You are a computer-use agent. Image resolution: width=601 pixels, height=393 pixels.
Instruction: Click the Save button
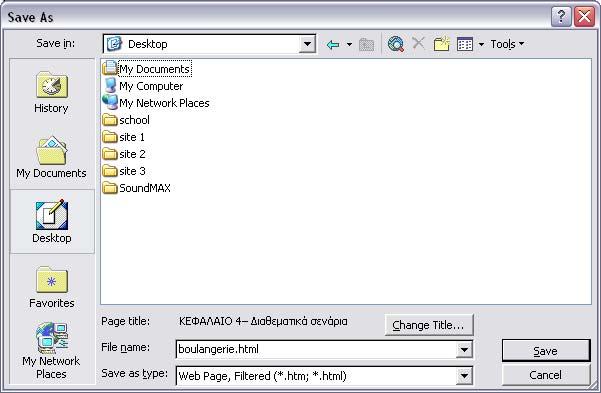pyautogui.click(x=546, y=350)
